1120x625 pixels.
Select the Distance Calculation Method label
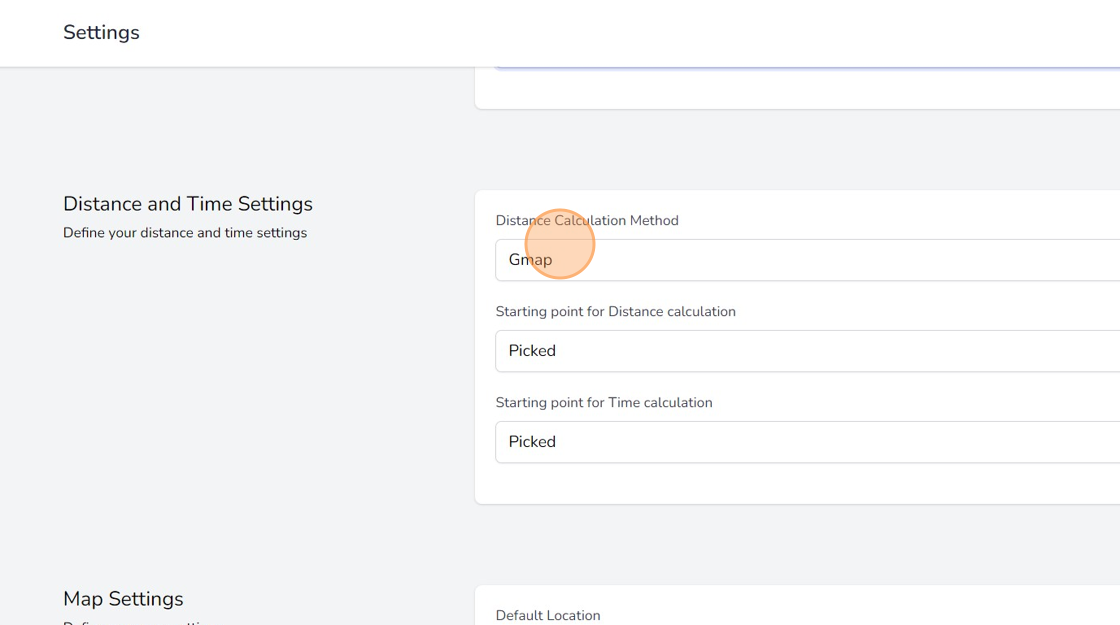[587, 220]
